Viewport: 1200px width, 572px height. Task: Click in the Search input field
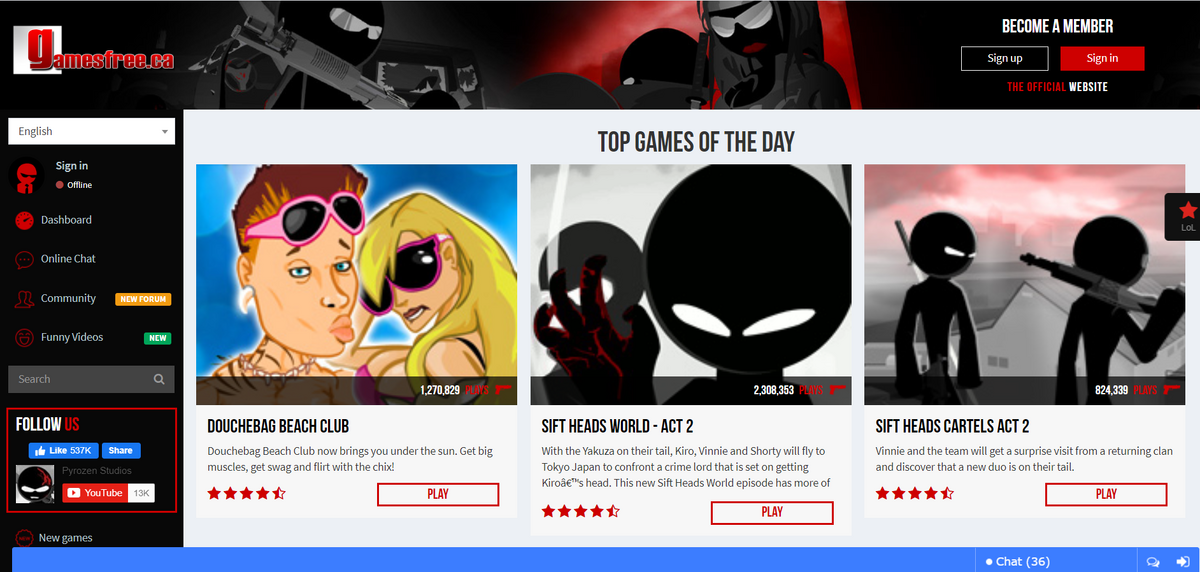[x=80, y=379]
